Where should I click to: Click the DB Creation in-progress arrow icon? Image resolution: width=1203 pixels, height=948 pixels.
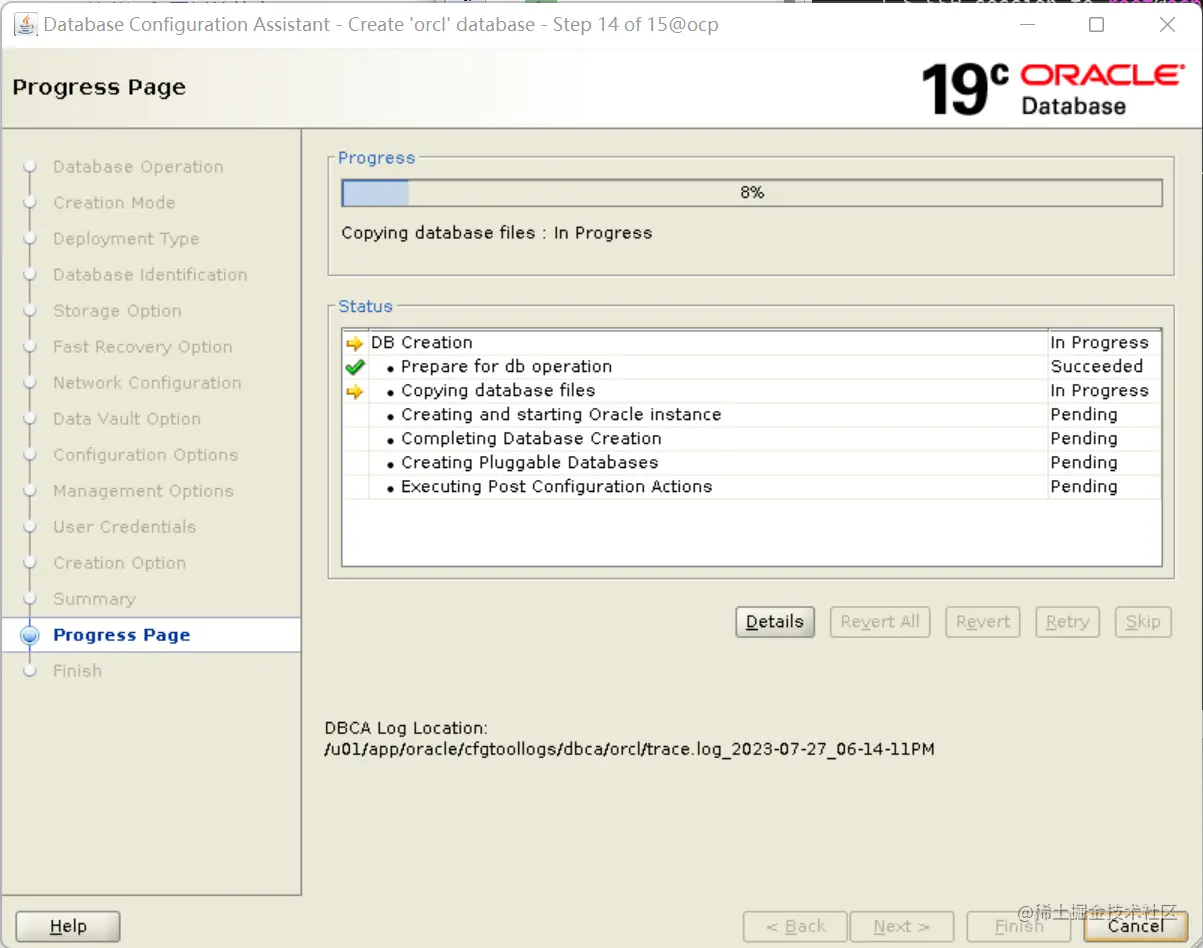[355, 343]
